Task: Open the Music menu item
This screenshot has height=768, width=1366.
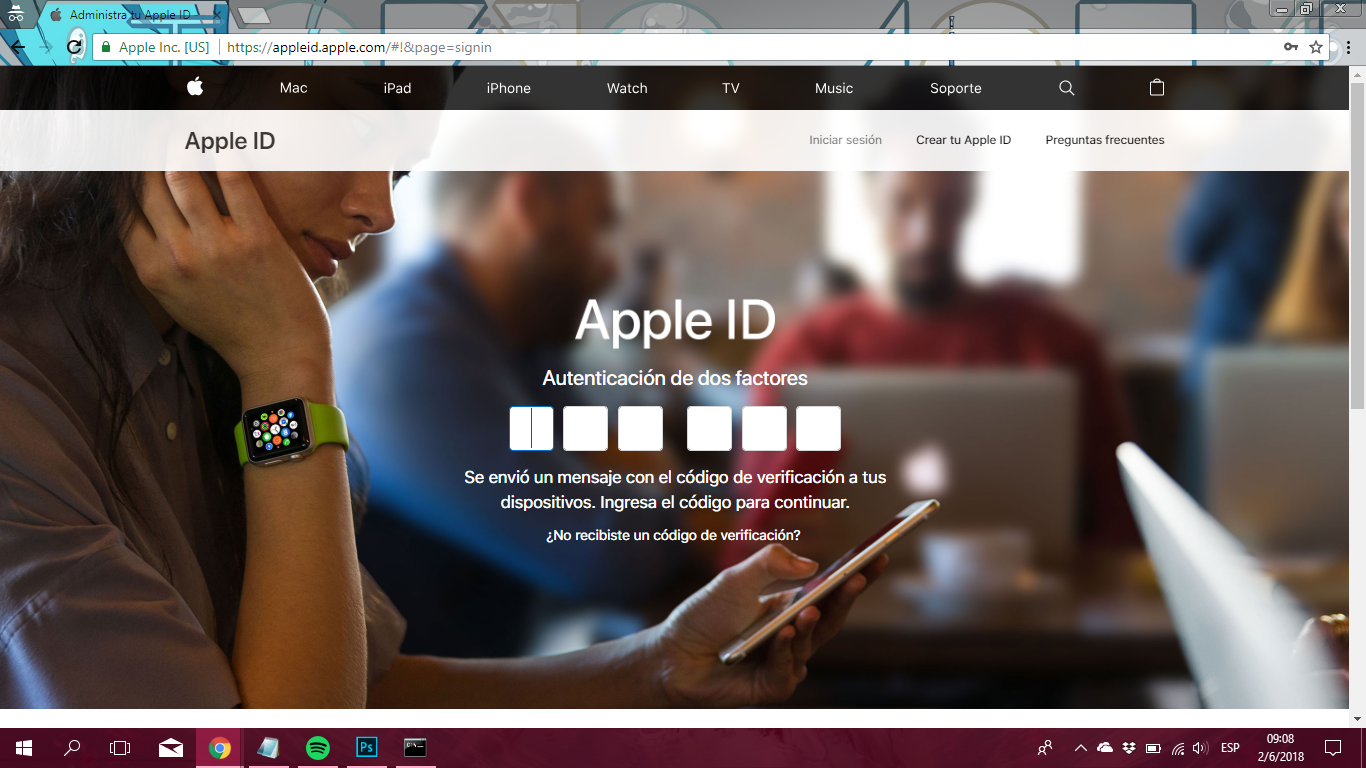Action: click(834, 88)
